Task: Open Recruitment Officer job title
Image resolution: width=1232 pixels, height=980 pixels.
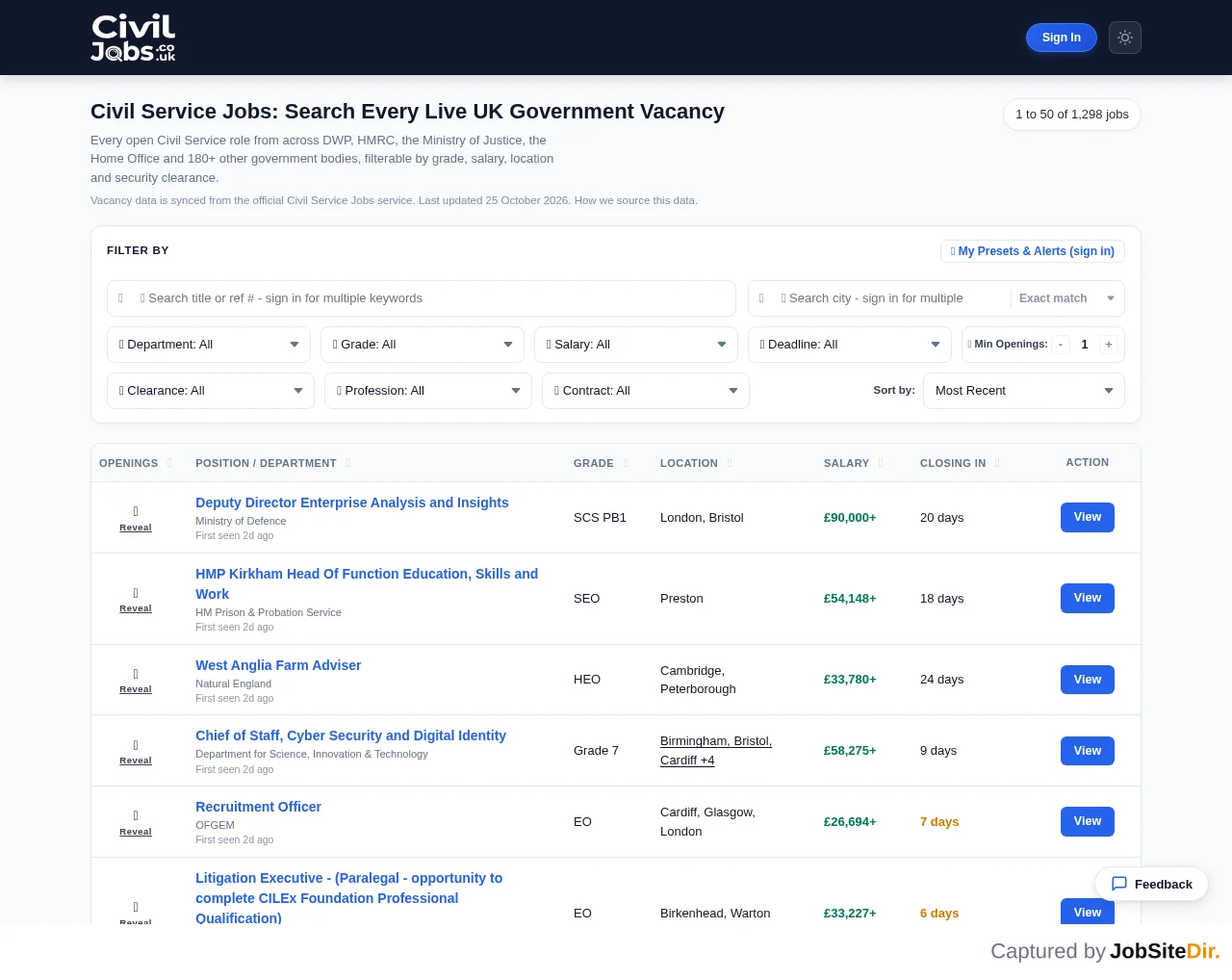Action: (x=258, y=807)
